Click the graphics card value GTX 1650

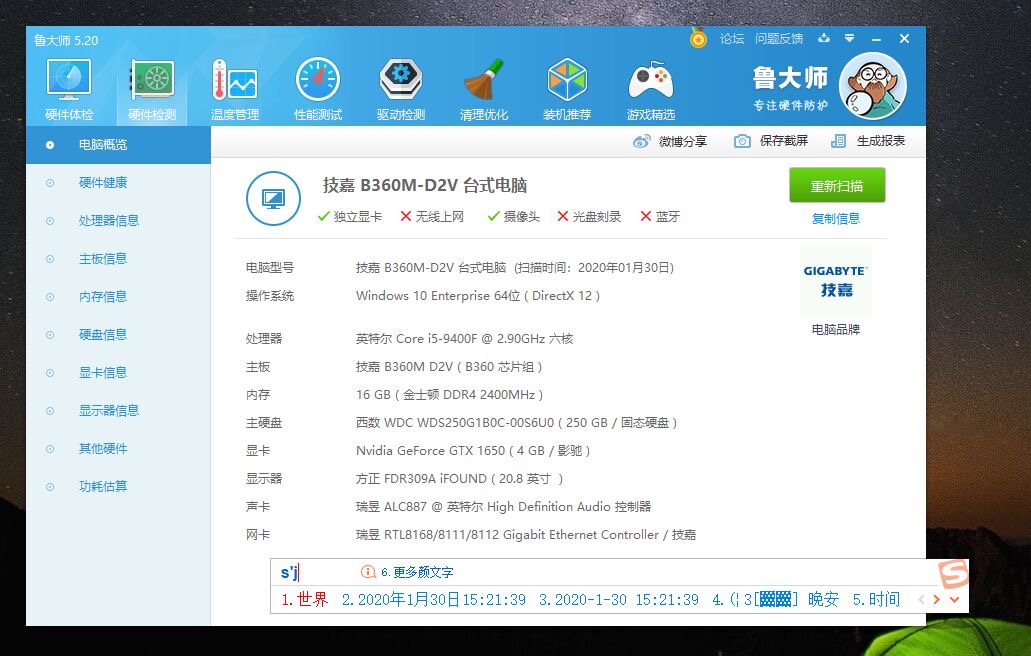tap(473, 450)
